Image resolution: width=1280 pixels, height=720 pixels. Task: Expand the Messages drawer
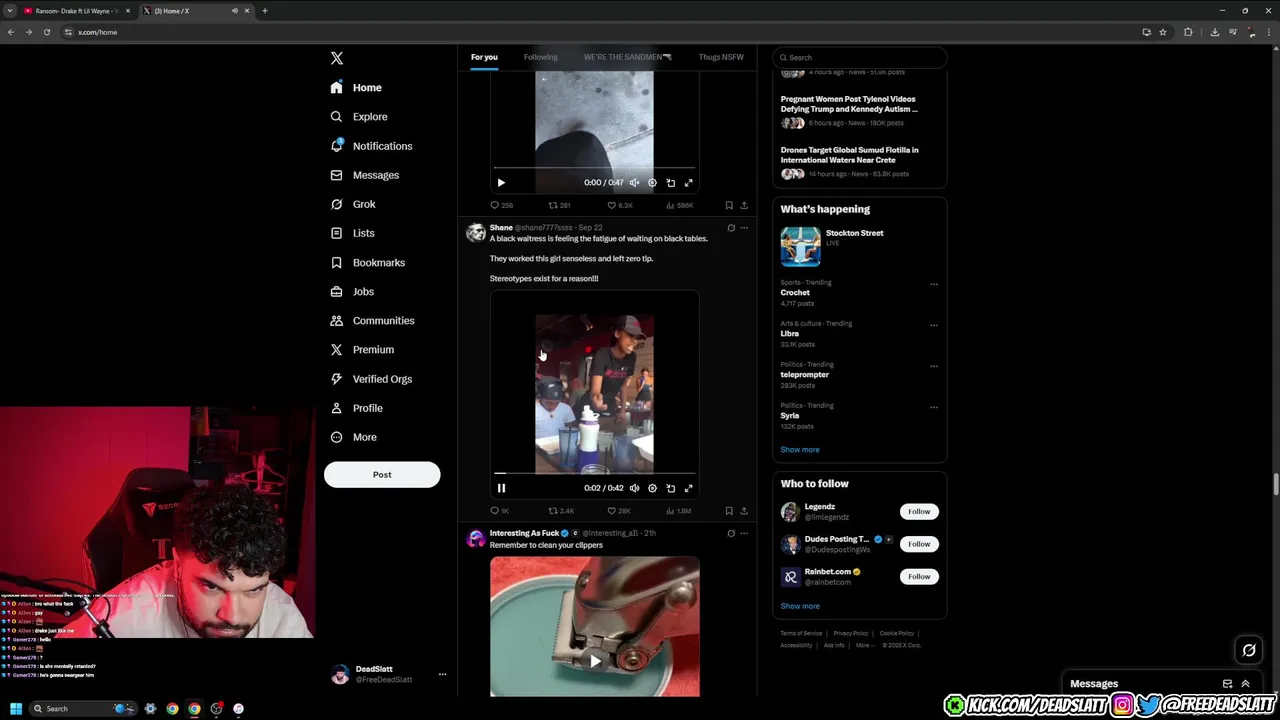(x=1246, y=684)
